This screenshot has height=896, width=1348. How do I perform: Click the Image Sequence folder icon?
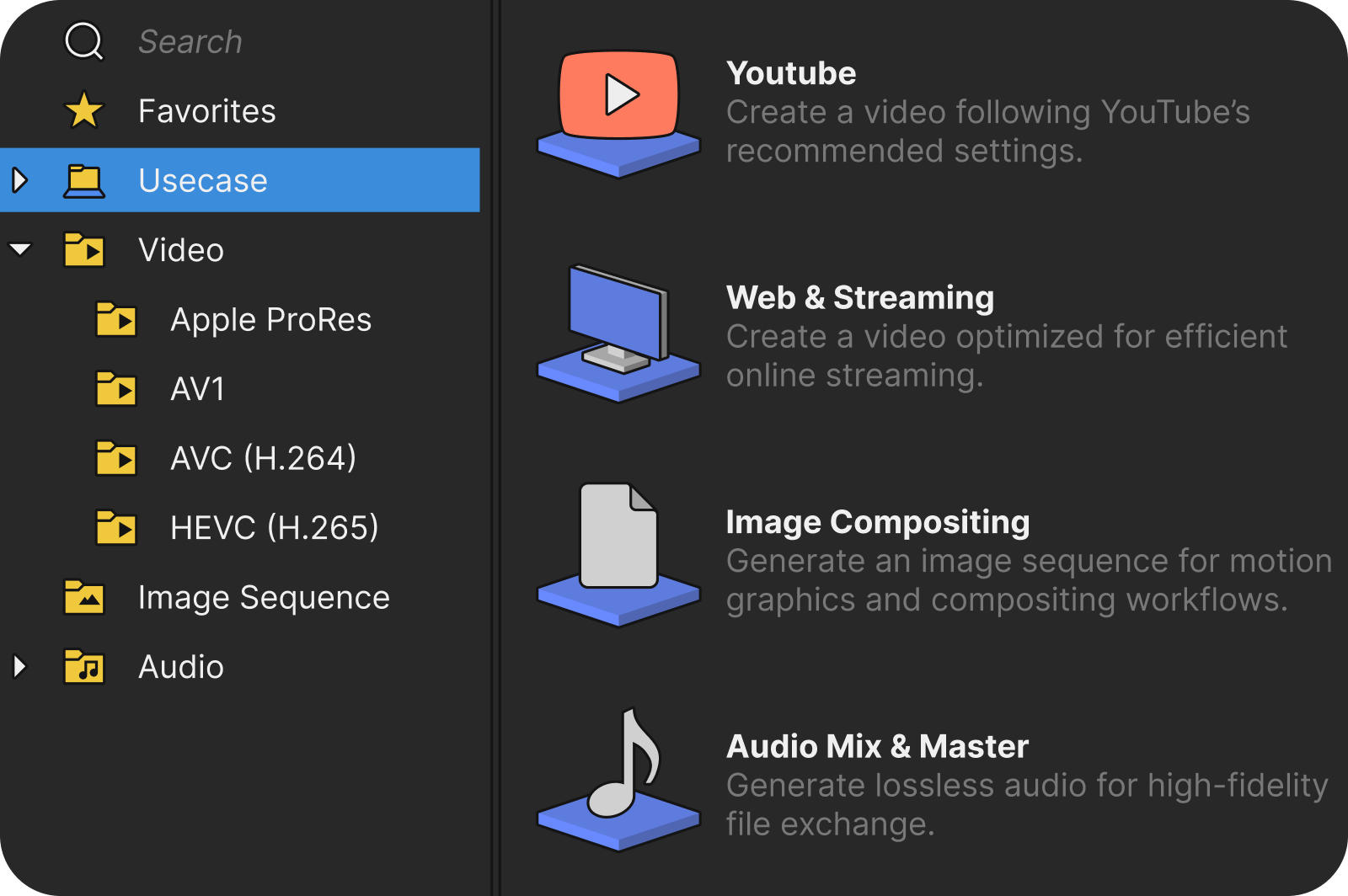pos(84,597)
